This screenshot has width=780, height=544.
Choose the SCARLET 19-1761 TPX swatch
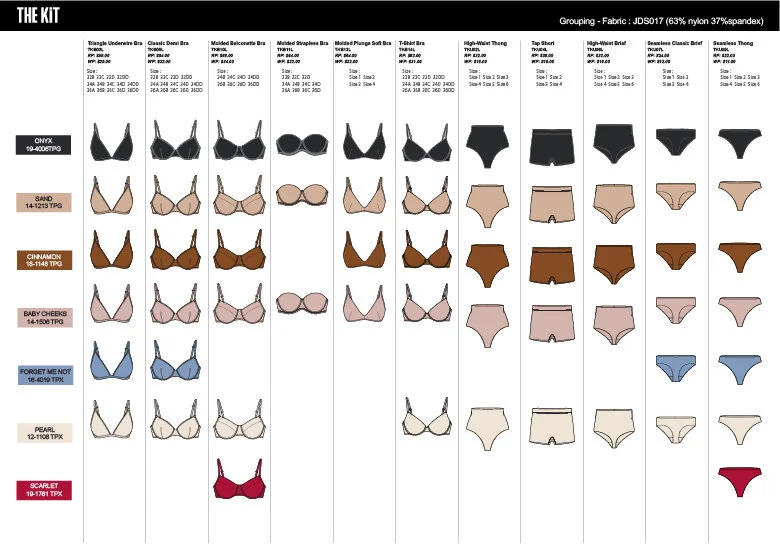44,490
